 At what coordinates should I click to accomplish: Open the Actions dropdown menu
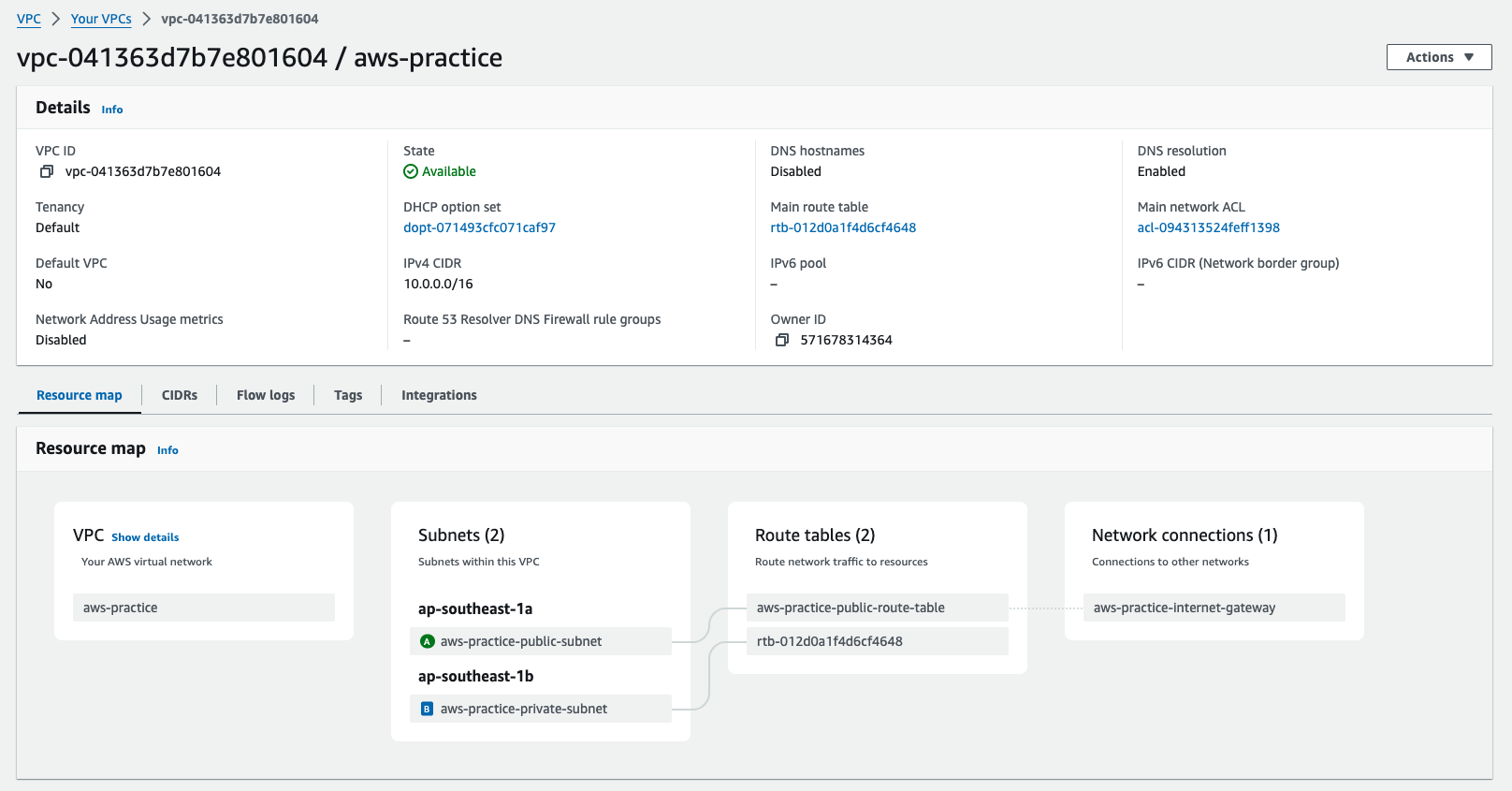point(1439,57)
